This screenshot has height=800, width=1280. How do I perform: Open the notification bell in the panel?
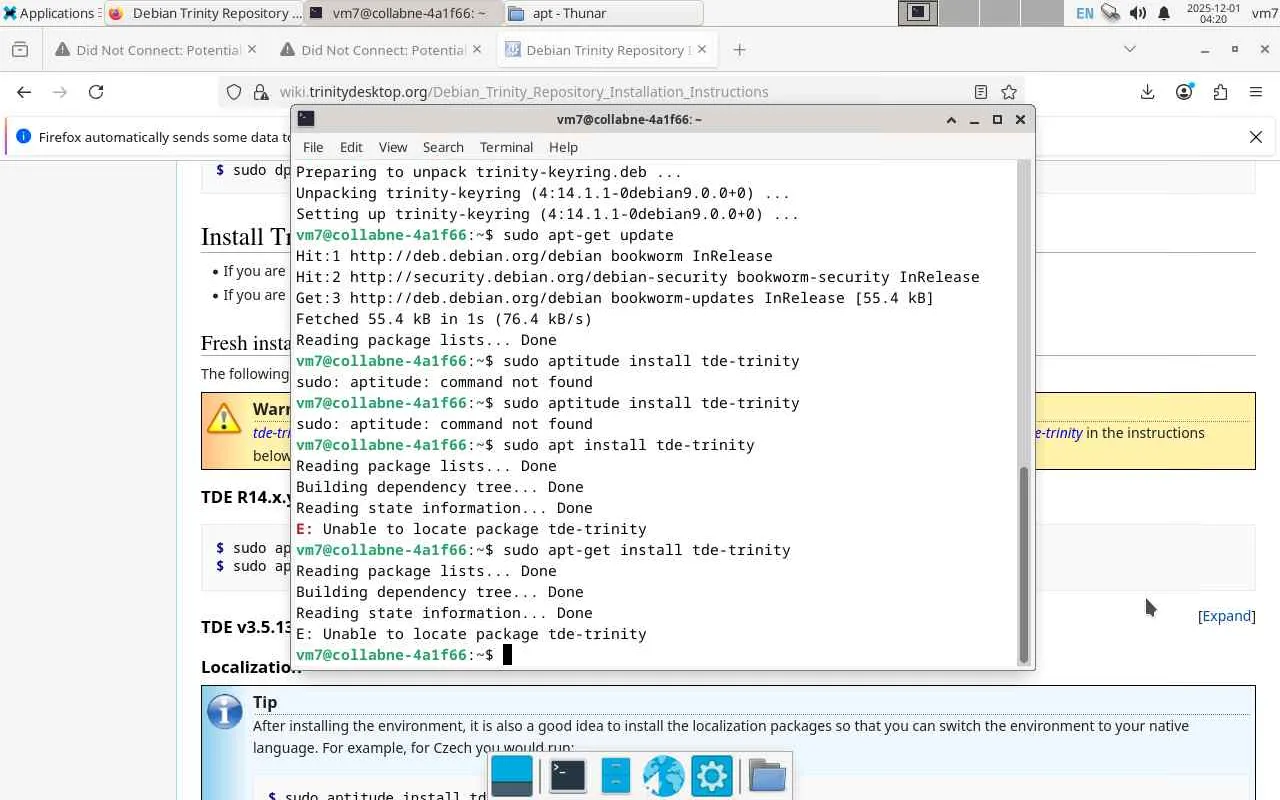pyautogui.click(x=1164, y=13)
